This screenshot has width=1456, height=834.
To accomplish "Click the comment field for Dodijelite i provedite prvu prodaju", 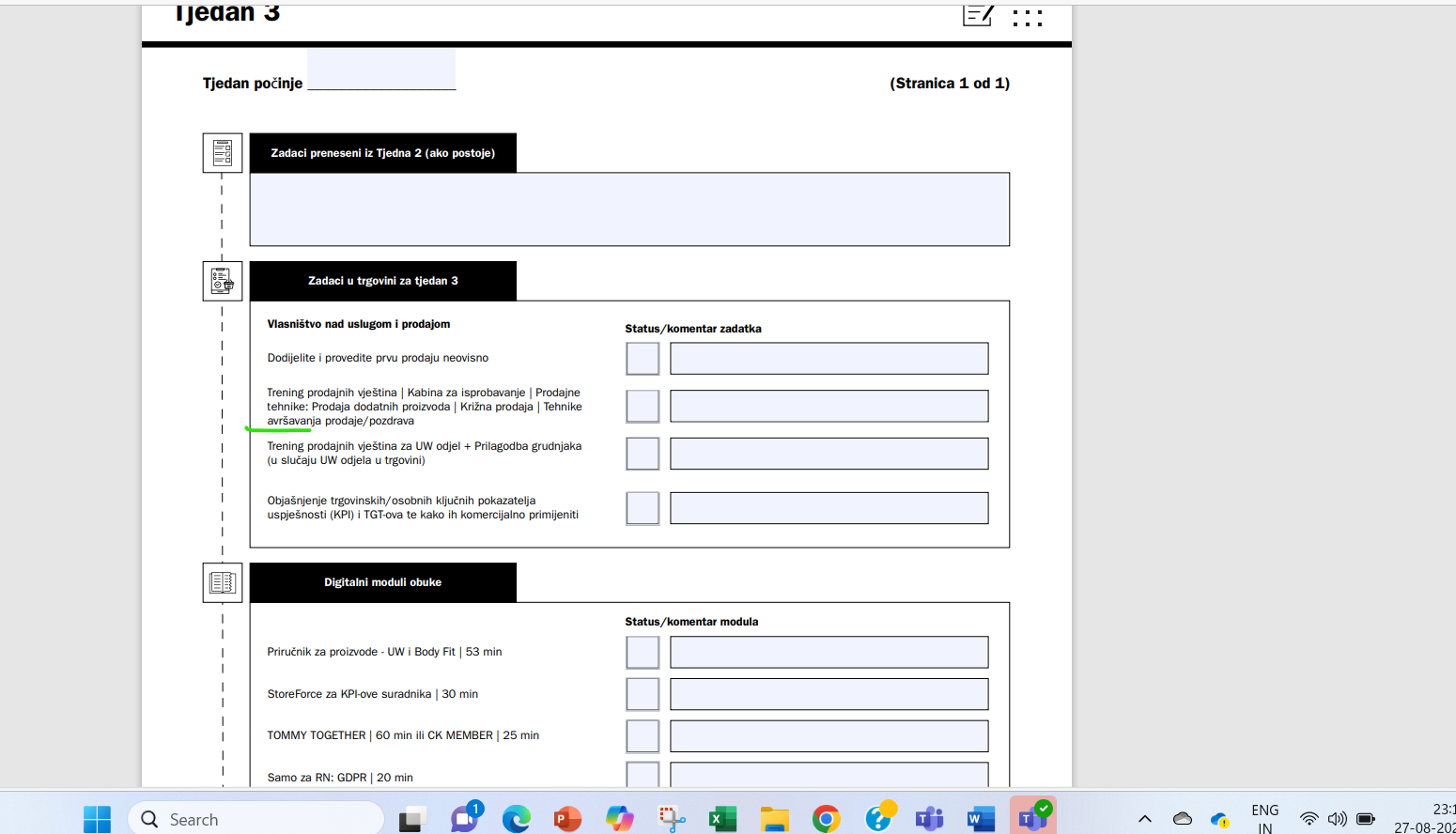I will (829, 359).
